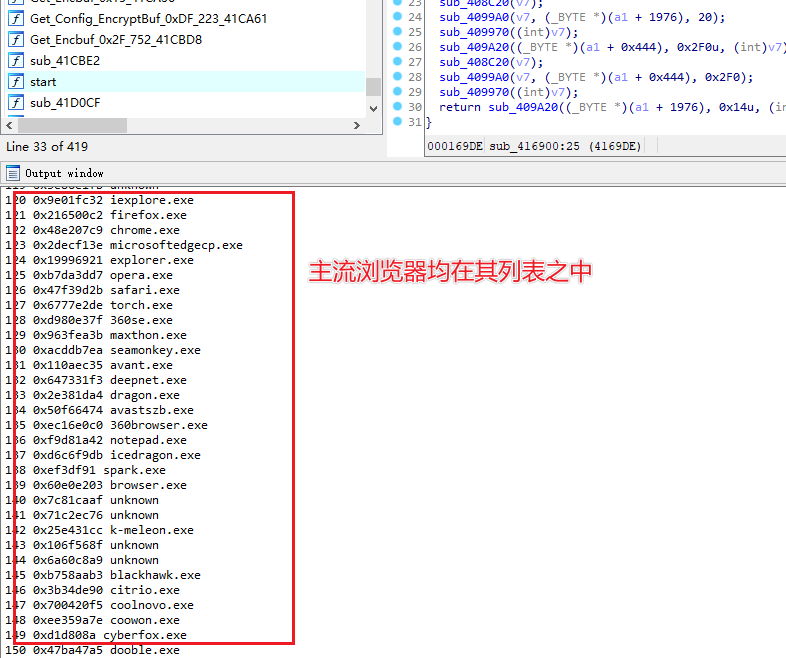Click 'Line 33 of 419' status text

point(47,146)
